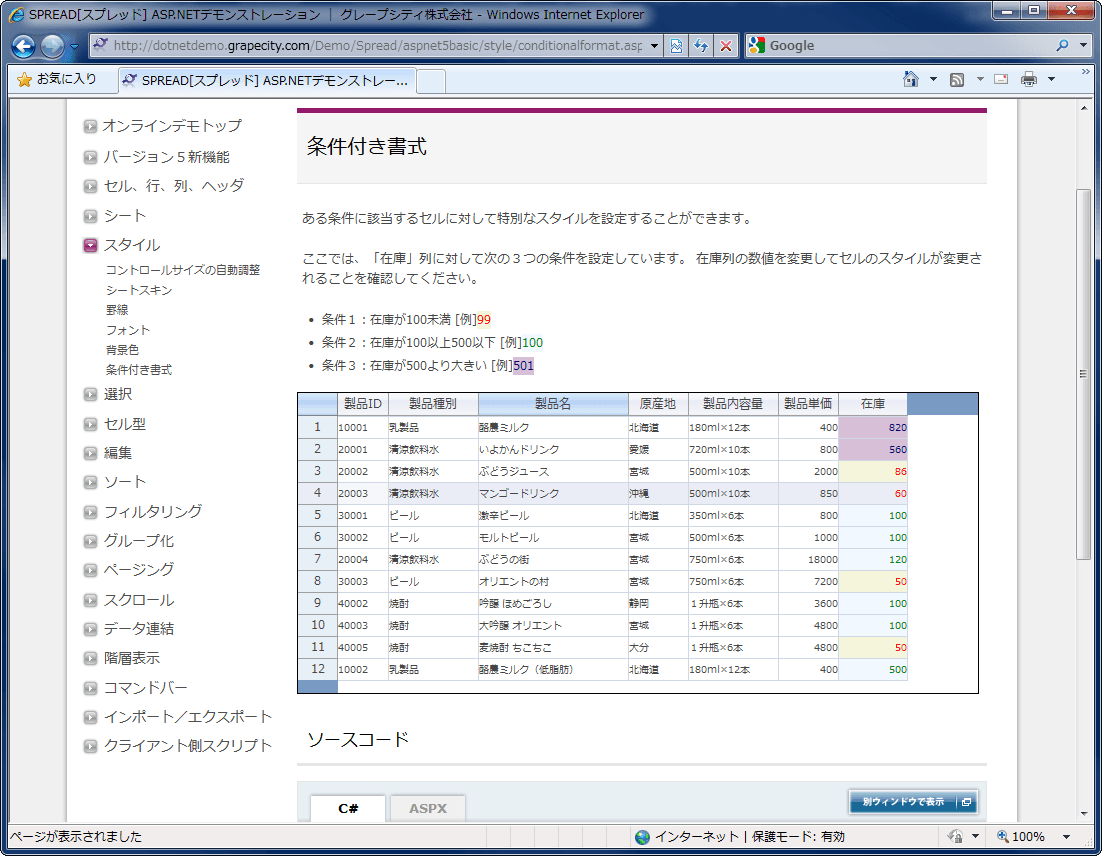Viewport: 1102px width, 856px height.
Task: Open the フォント sidebar link
Action: click(128, 330)
